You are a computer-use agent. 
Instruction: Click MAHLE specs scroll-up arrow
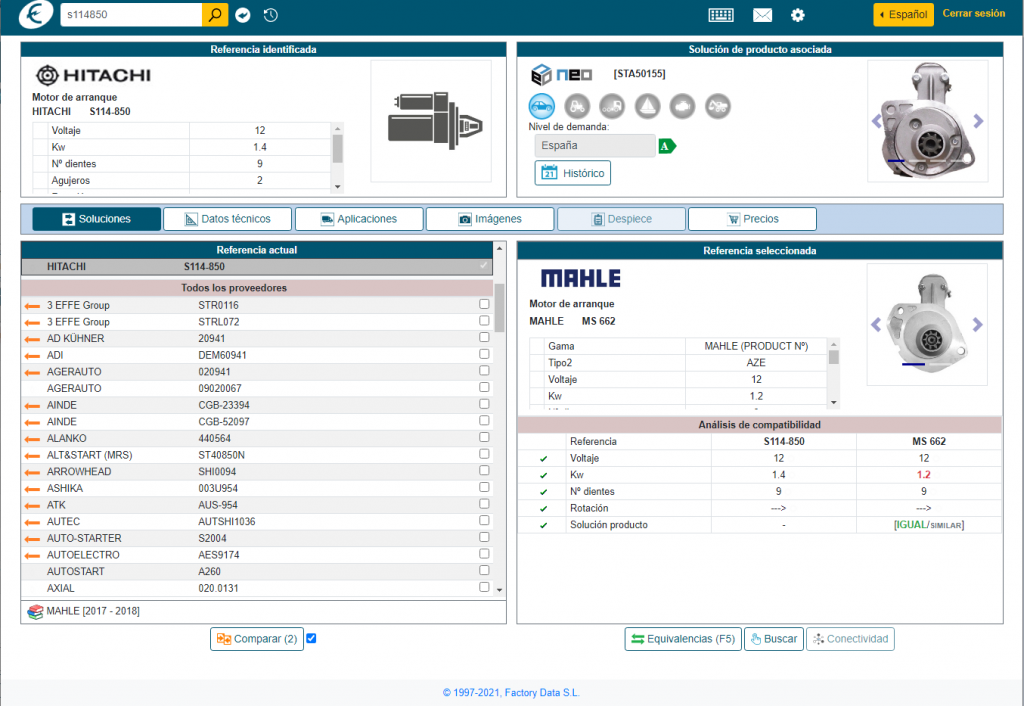833,344
